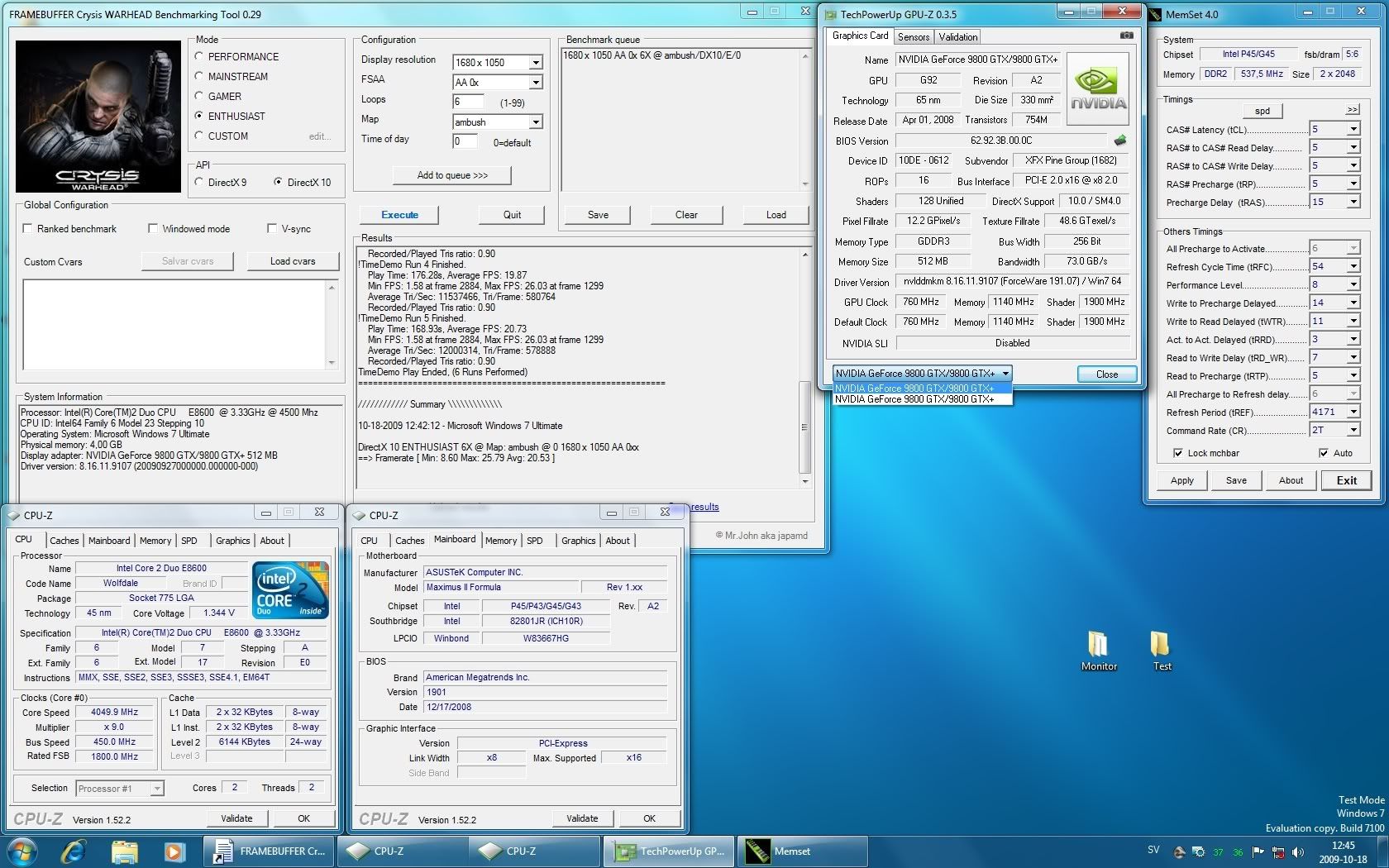Open Windows Explorer from the taskbar
This screenshot has width=1389, height=868.
(125, 851)
